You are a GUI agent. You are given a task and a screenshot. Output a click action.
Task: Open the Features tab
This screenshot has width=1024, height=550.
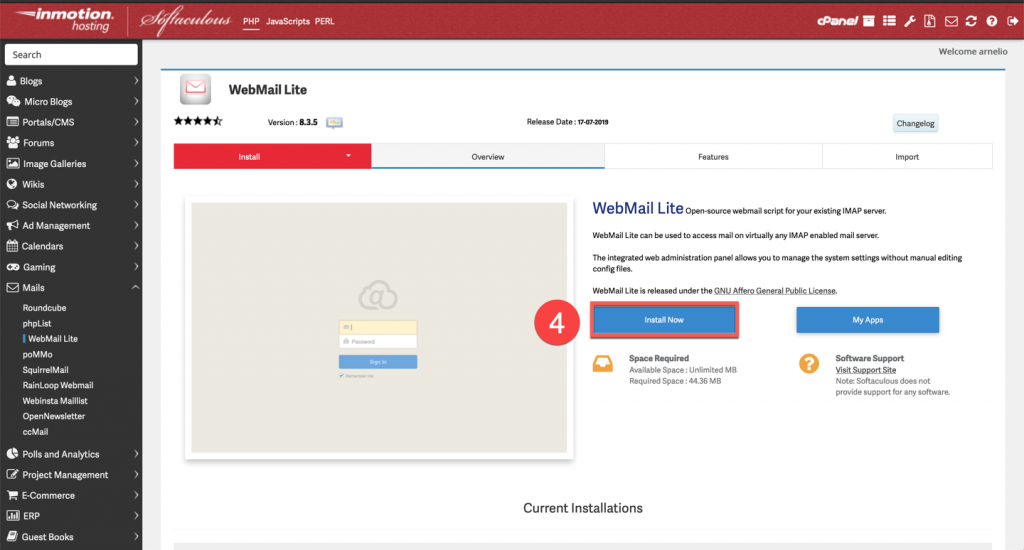coord(713,157)
